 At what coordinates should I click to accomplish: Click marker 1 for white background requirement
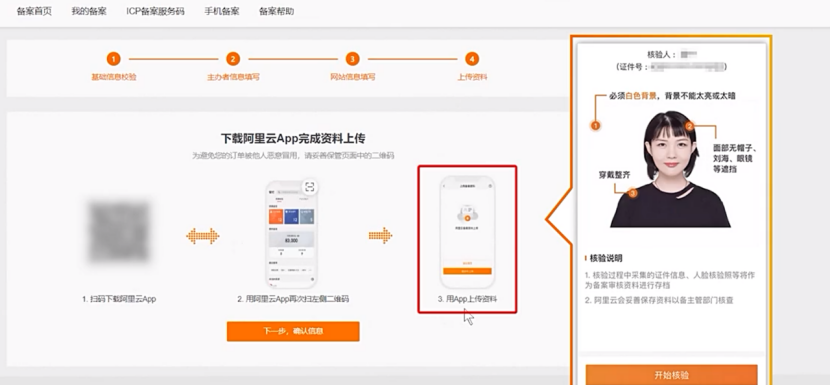tap(595, 126)
